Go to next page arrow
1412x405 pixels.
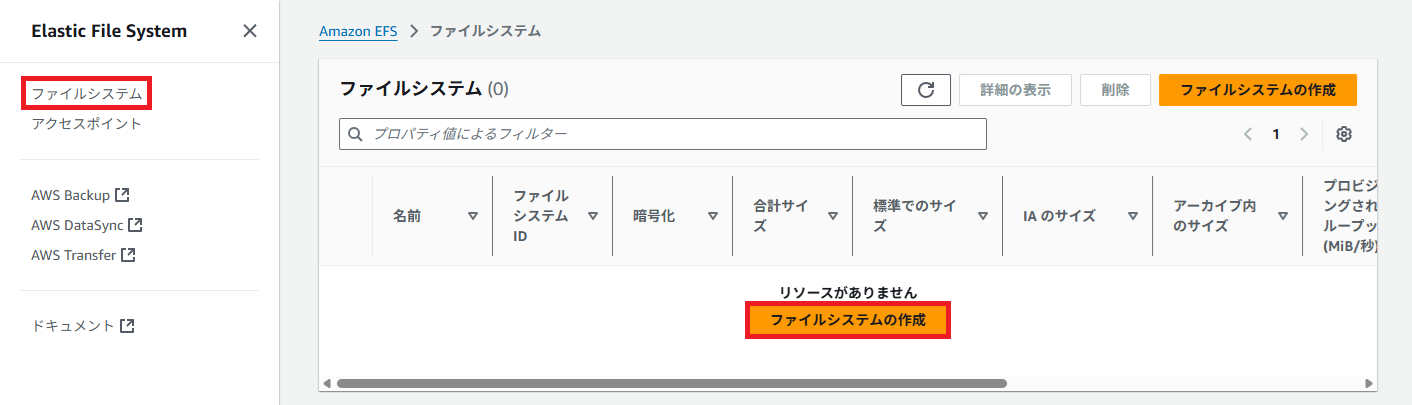pyautogui.click(x=1303, y=134)
